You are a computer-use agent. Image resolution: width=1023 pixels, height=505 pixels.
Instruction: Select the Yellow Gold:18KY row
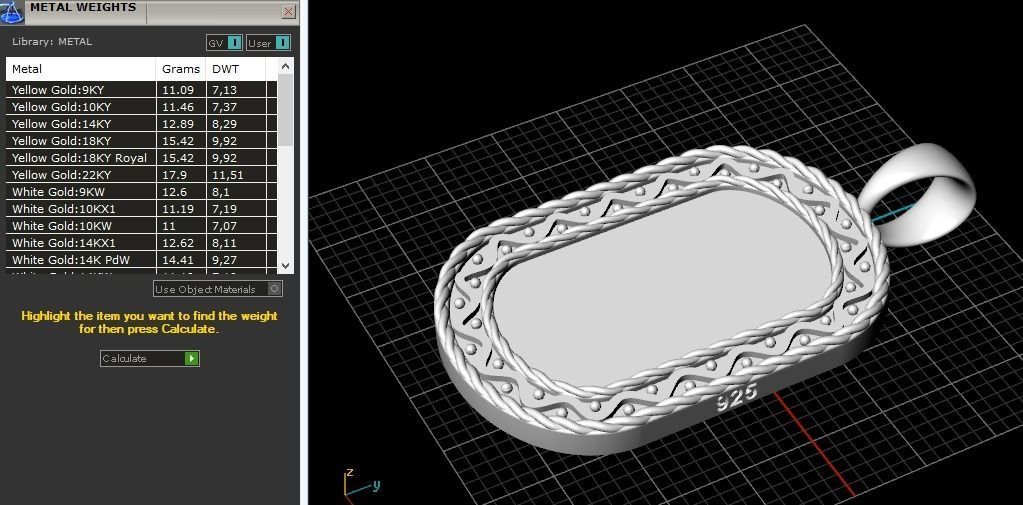click(x=142, y=141)
